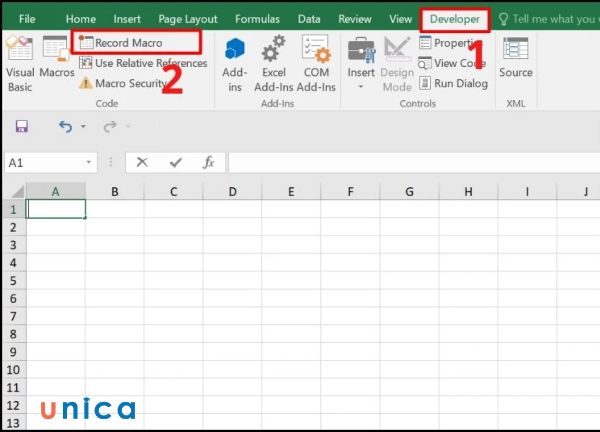This screenshot has height=432, width=600.
Task: Select cell A1
Action: tap(56, 209)
